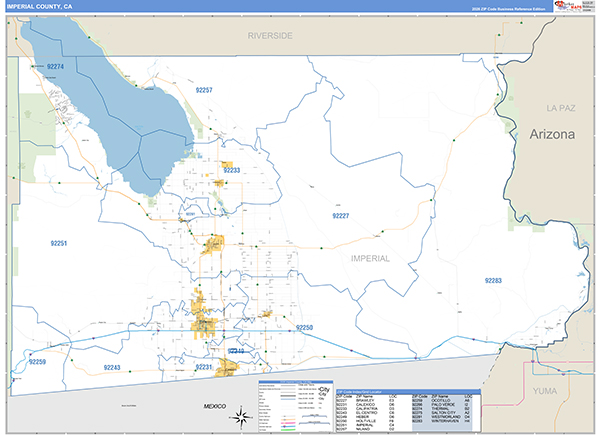Select ZIP code 92227 label

tap(341, 215)
